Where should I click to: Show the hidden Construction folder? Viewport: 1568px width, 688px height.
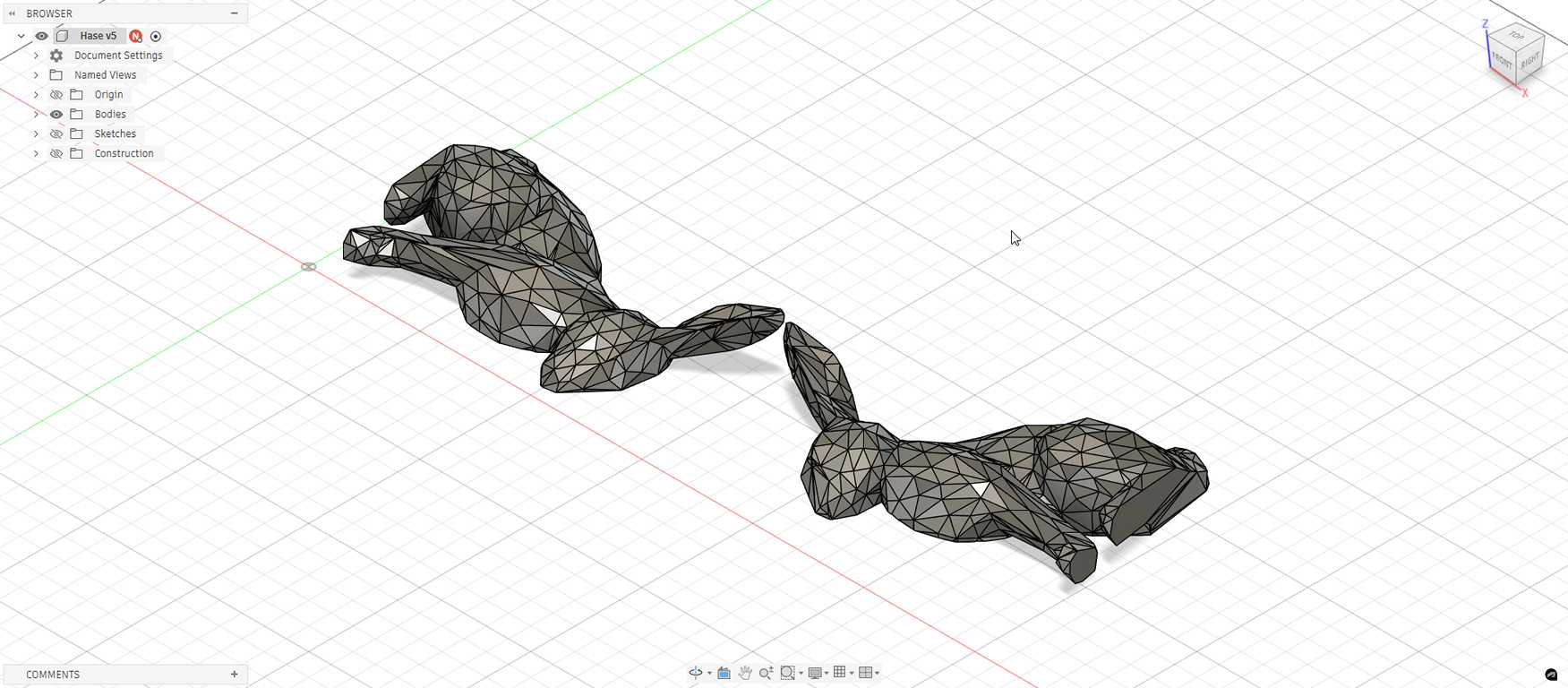point(56,154)
